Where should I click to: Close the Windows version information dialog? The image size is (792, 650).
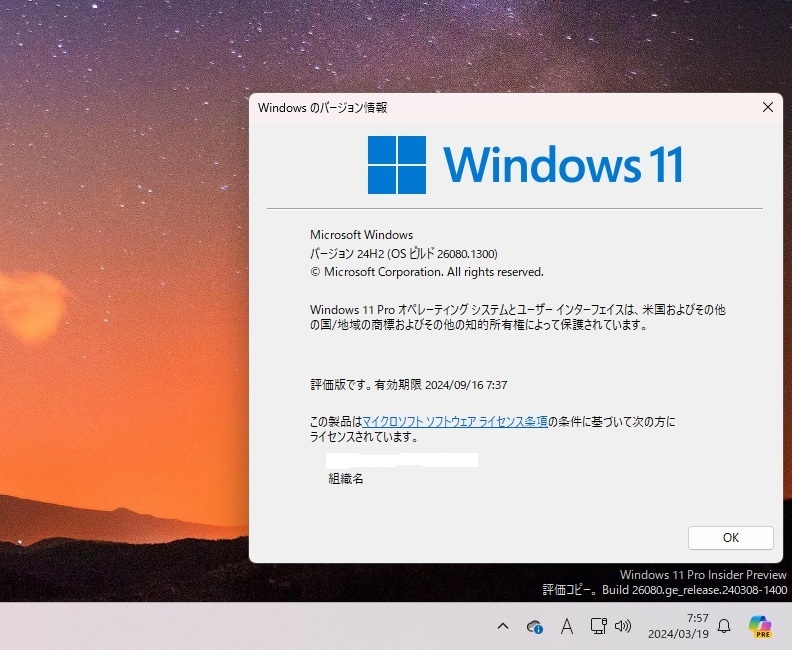(x=768, y=107)
